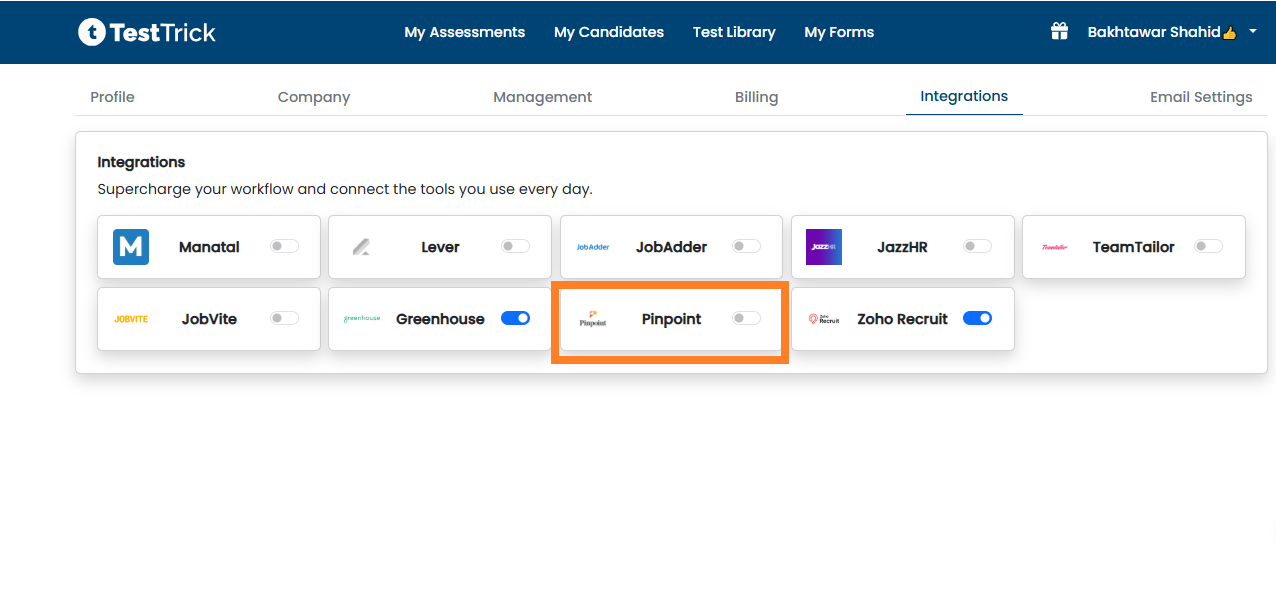Open My Assessments in navigation

tap(465, 32)
